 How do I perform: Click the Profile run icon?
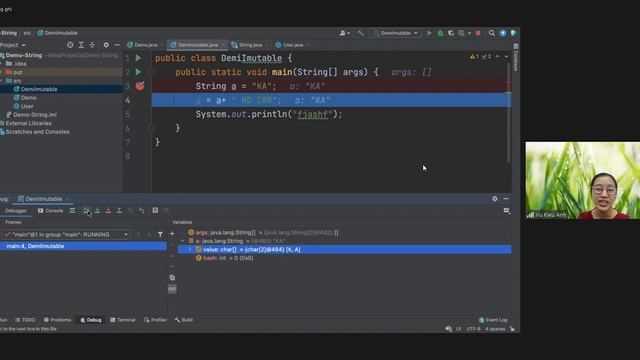462,33
